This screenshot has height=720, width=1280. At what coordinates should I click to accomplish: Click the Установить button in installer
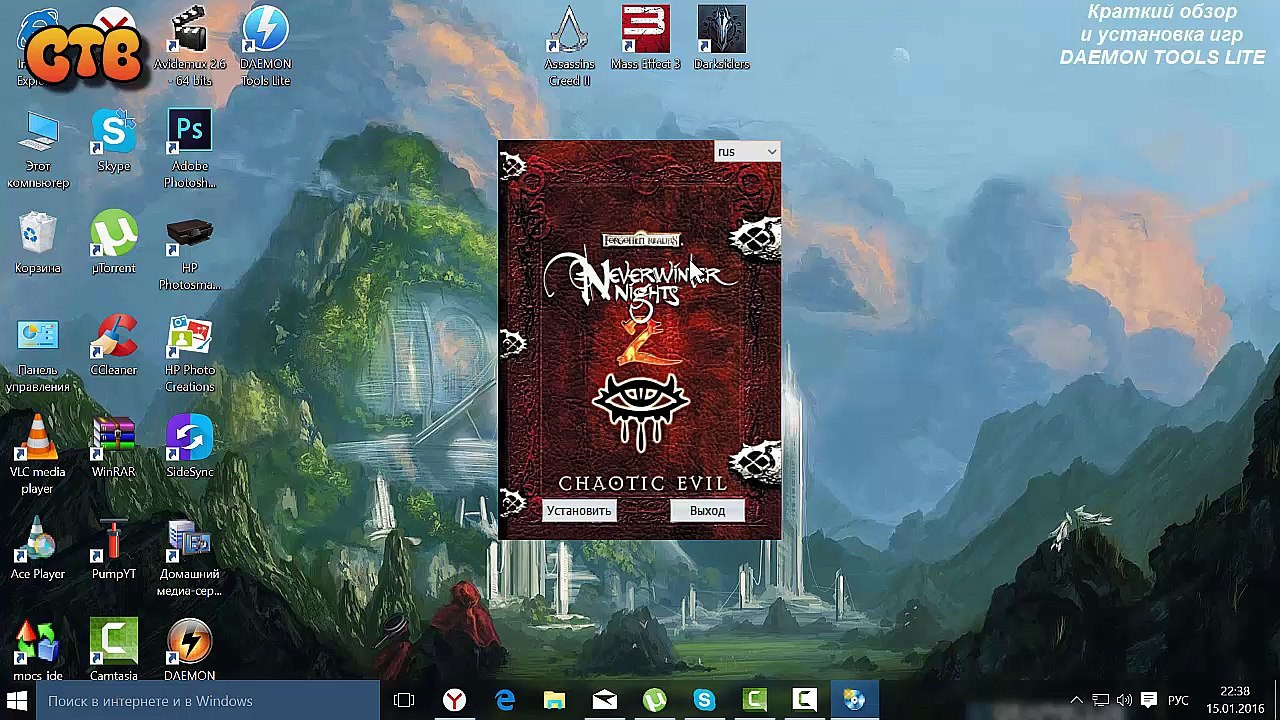[579, 511]
